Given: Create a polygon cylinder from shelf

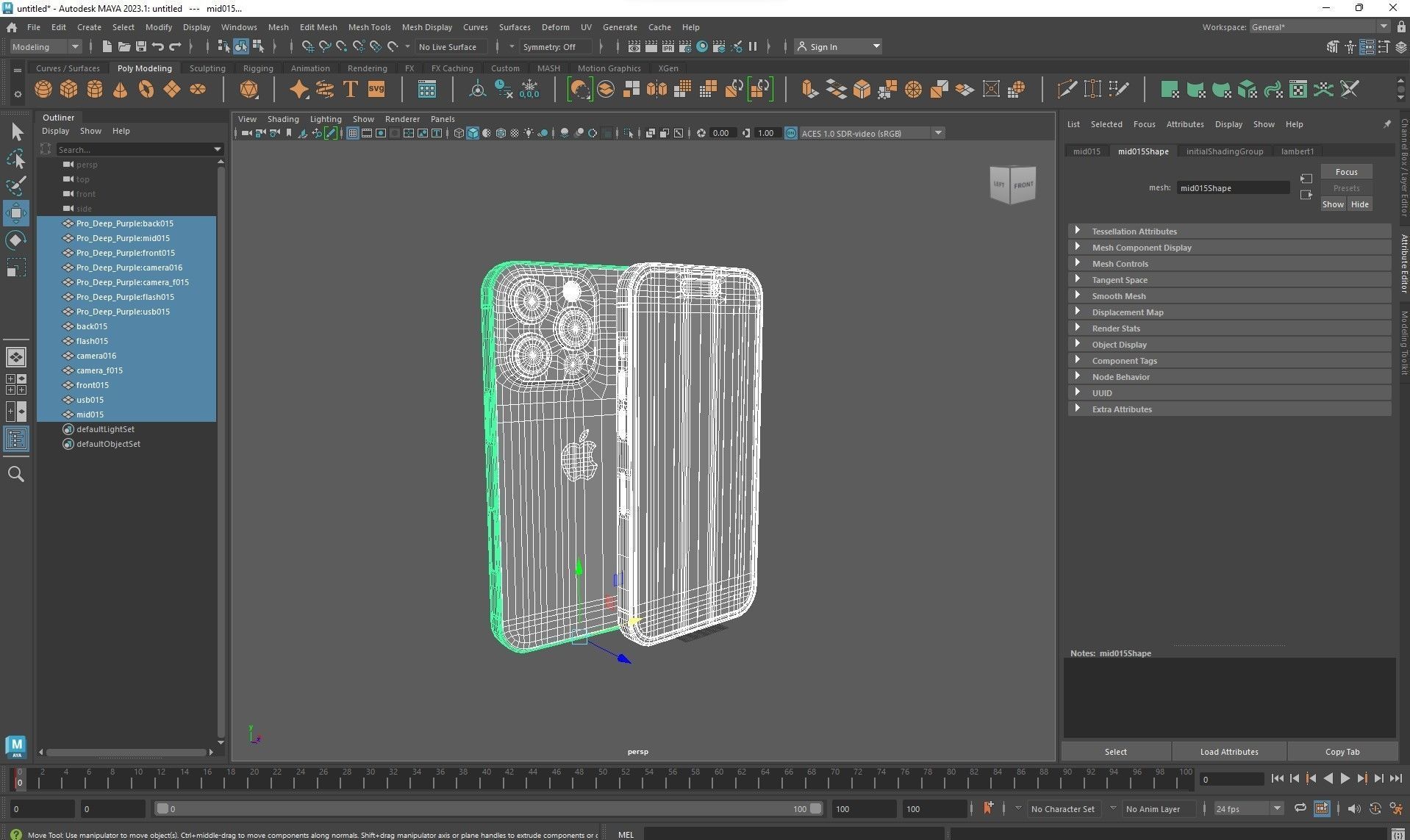Looking at the screenshot, I should [95, 90].
